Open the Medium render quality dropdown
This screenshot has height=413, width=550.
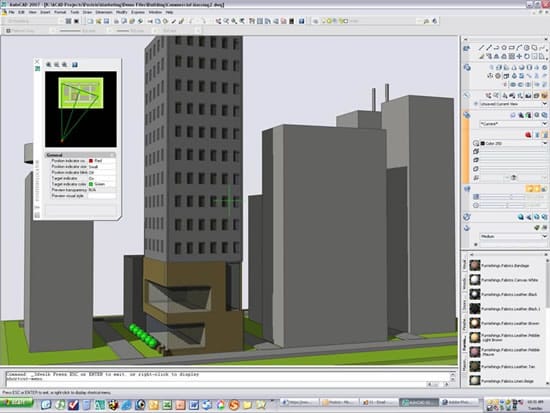pos(513,237)
